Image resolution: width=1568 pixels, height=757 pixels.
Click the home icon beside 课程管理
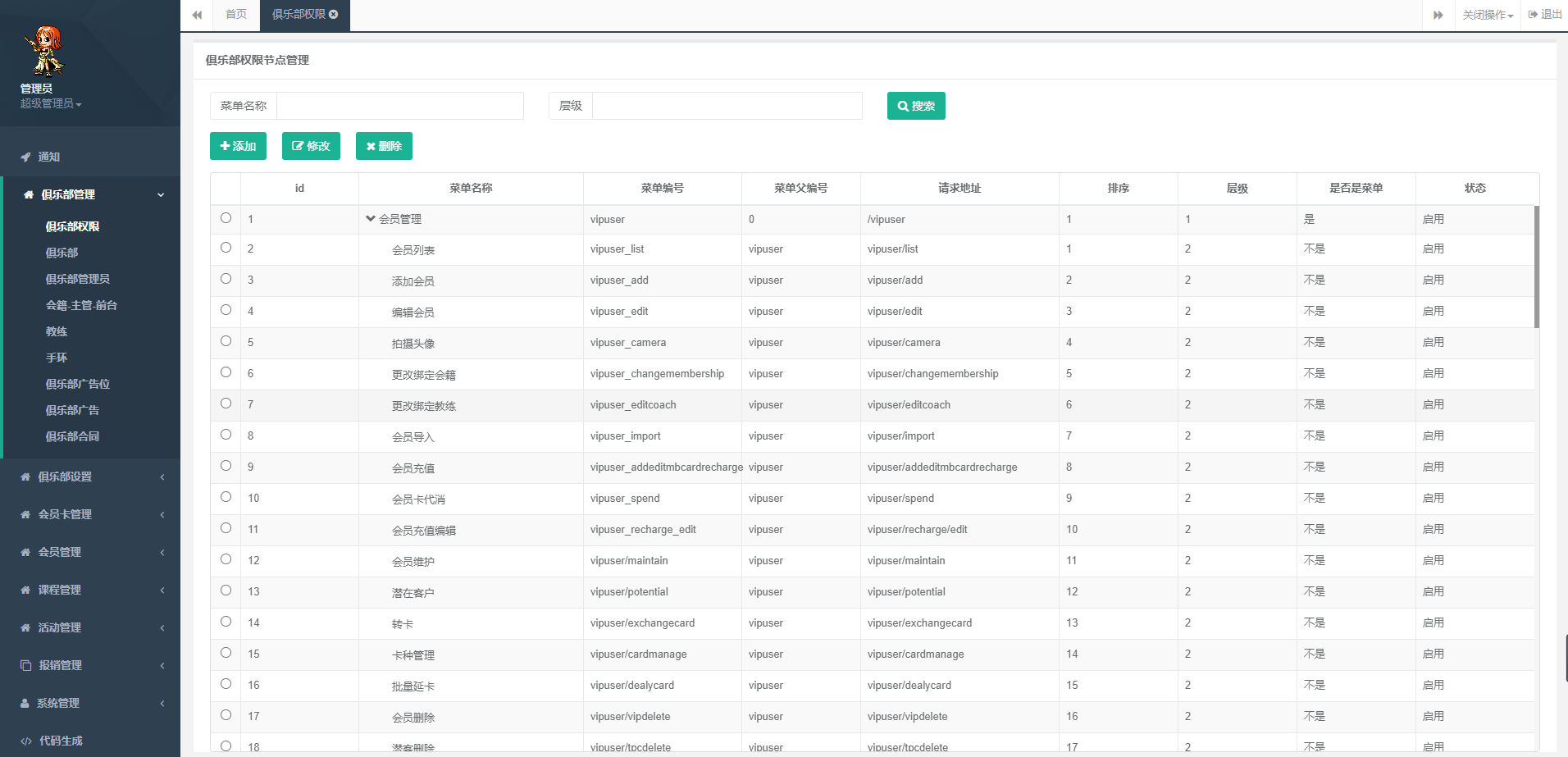click(x=25, y=590)
